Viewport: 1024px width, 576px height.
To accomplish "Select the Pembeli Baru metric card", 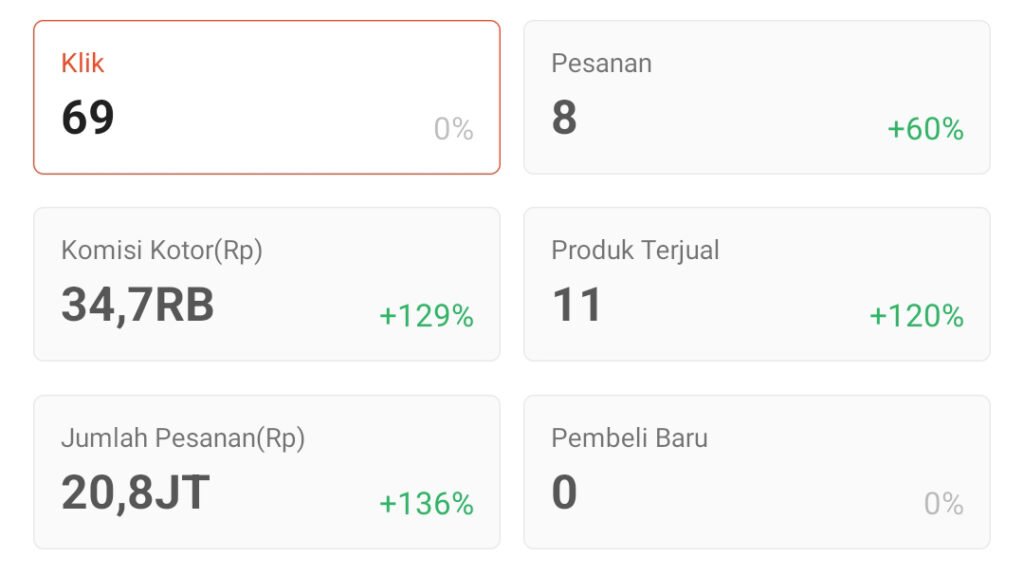I will coord(756,471).
